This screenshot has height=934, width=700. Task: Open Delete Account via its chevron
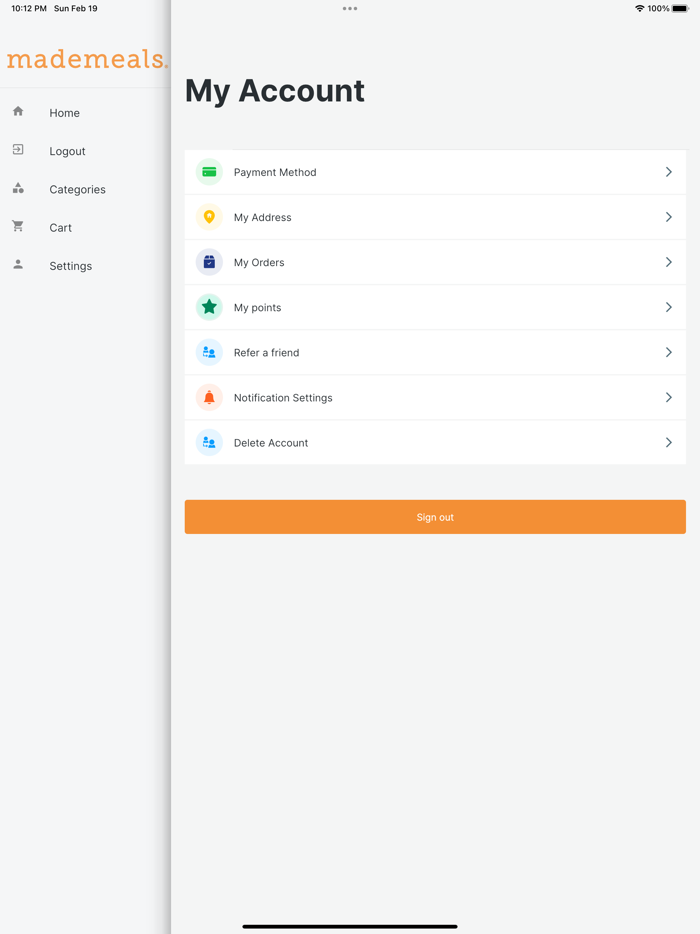point(668,443)
